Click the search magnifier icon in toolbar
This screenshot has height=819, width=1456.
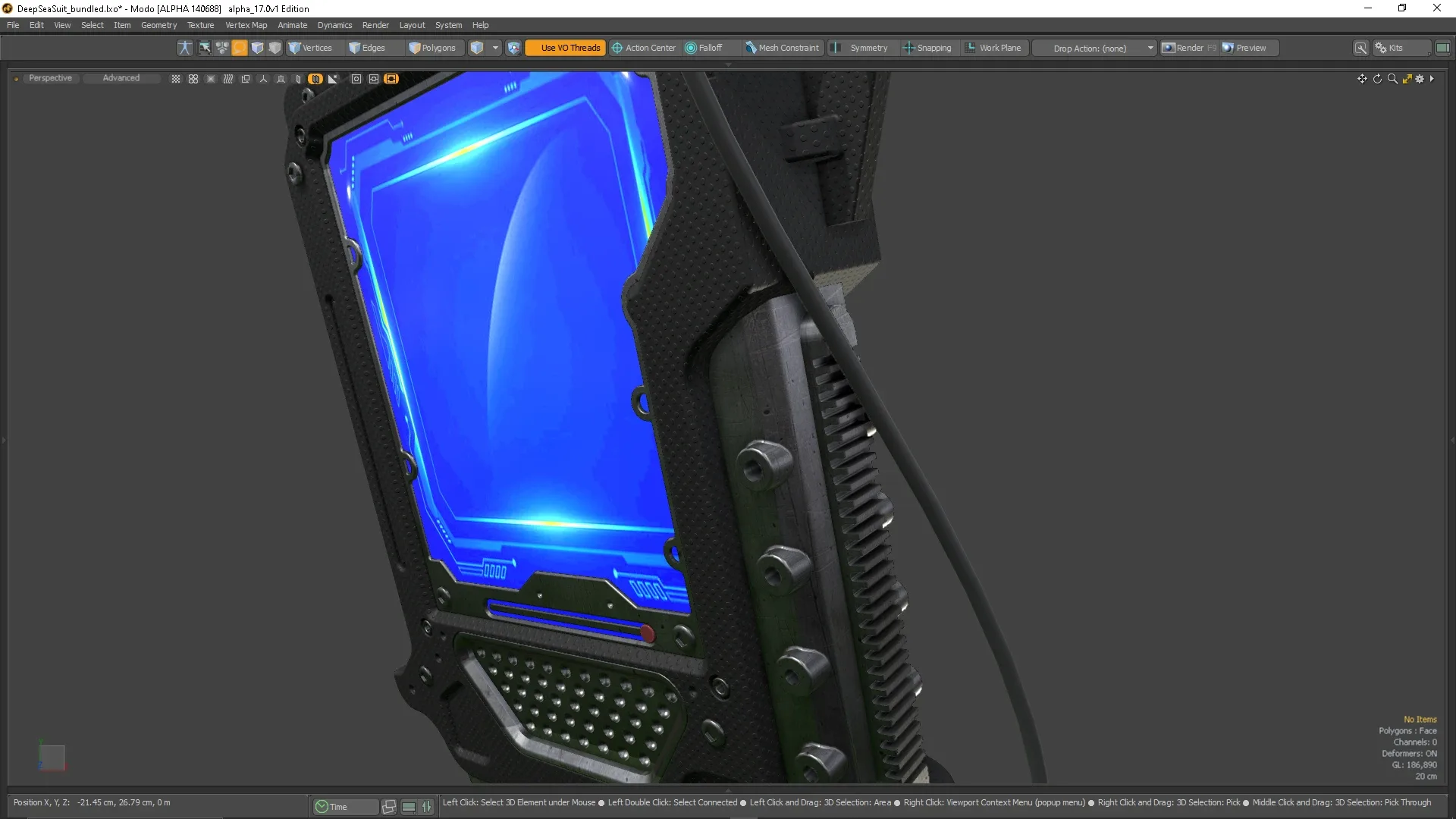[x=1361, y=48]
